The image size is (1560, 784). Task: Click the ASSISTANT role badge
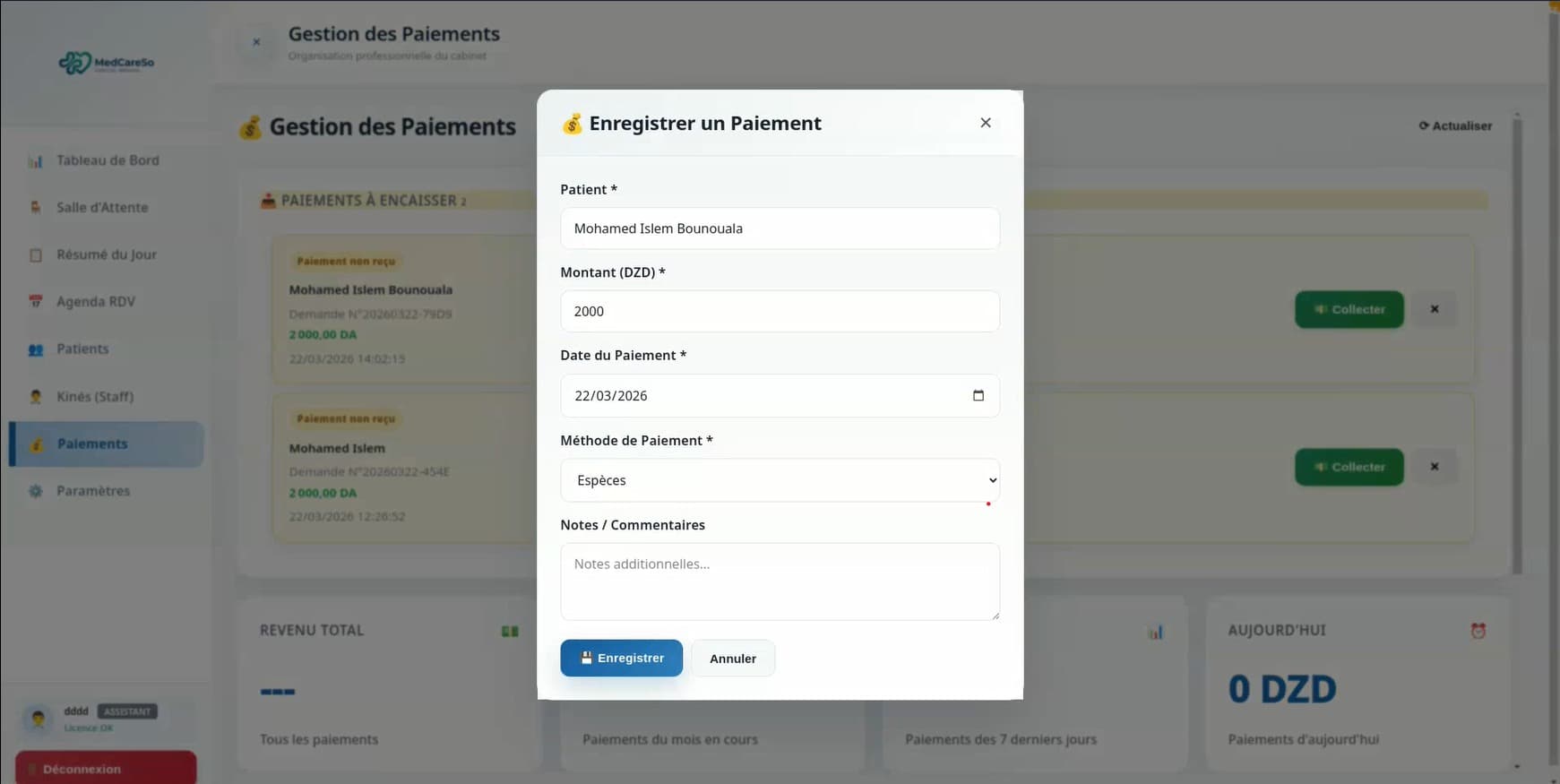127,711
